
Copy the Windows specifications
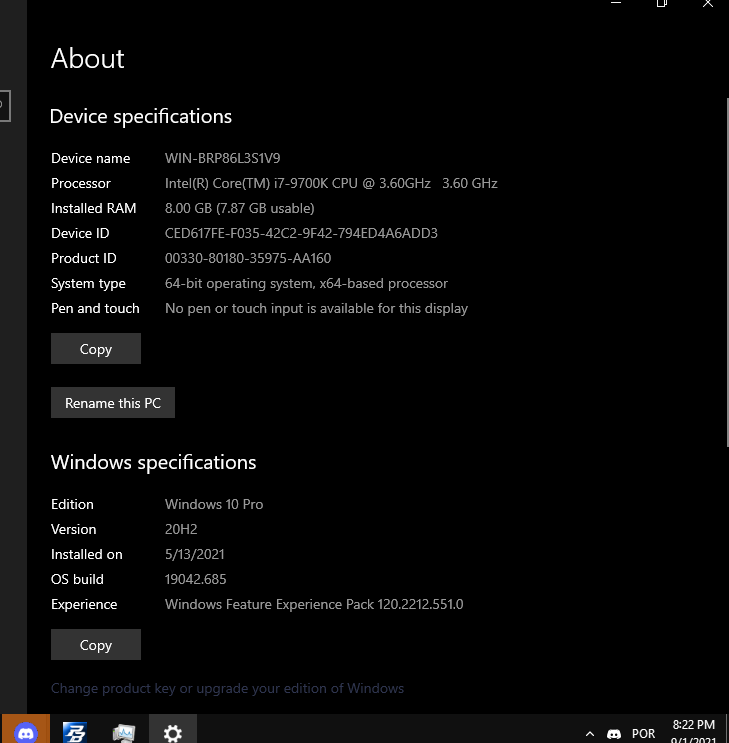coord(96,644)
